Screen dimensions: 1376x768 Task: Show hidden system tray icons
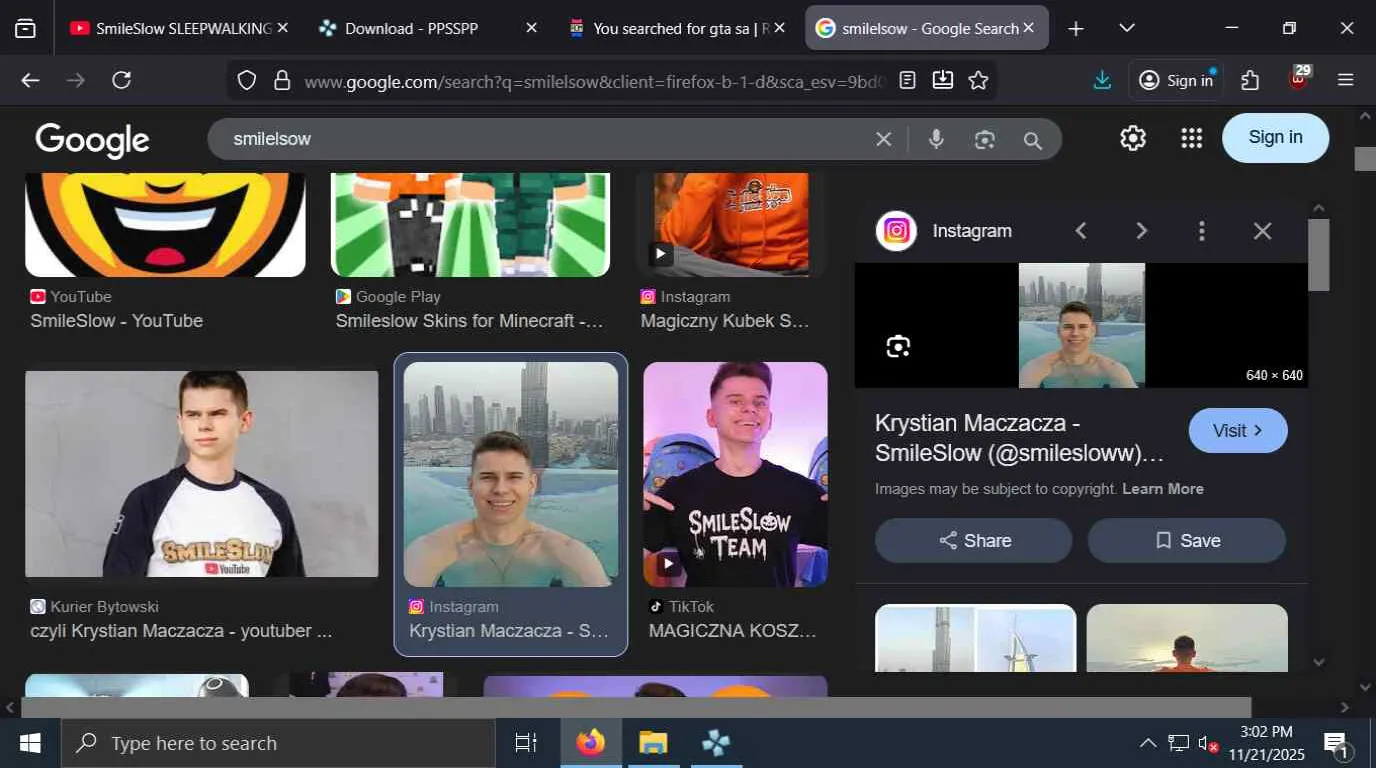point(1148,743)
